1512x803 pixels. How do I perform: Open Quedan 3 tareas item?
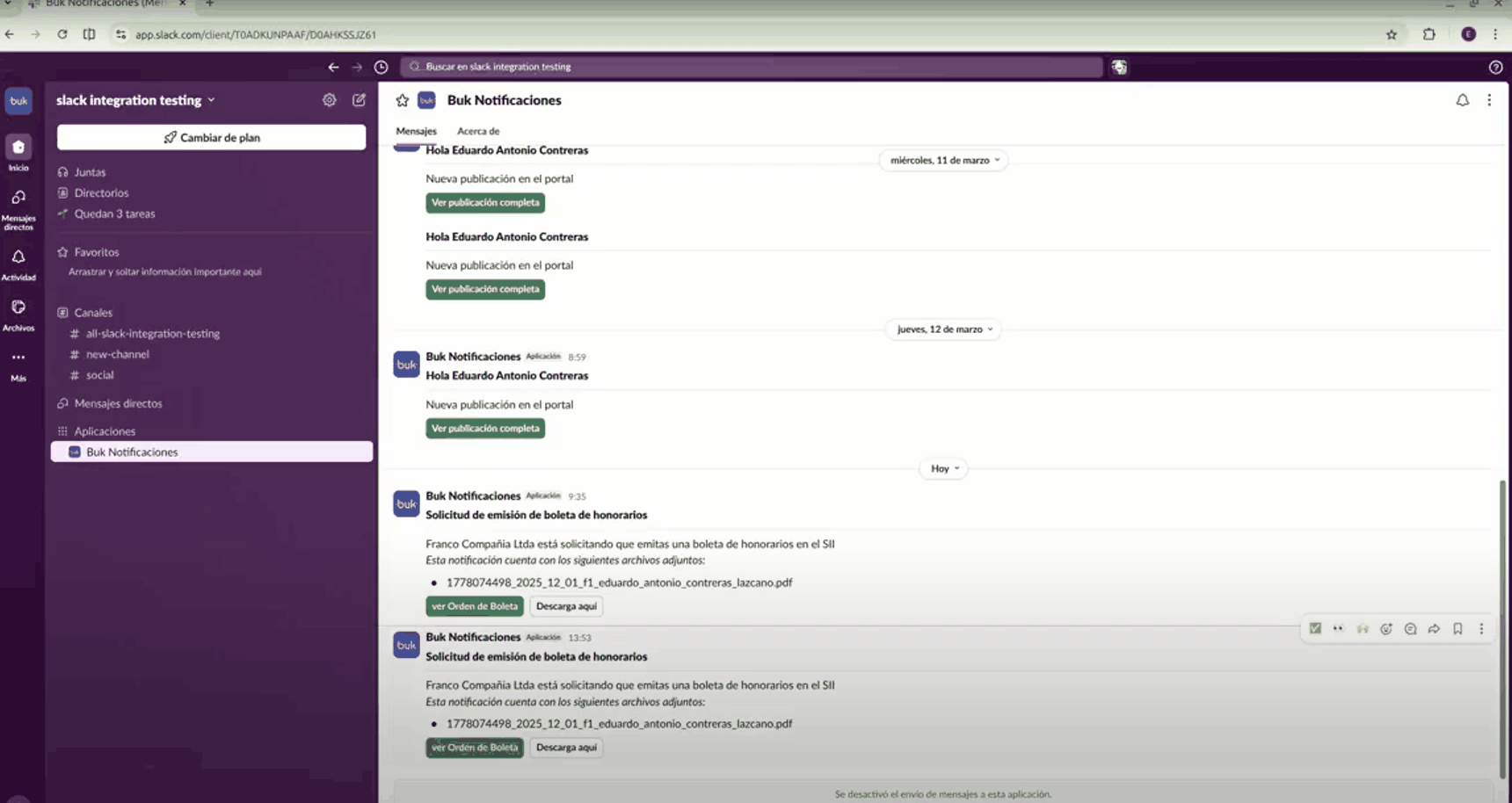pos(114,213)
